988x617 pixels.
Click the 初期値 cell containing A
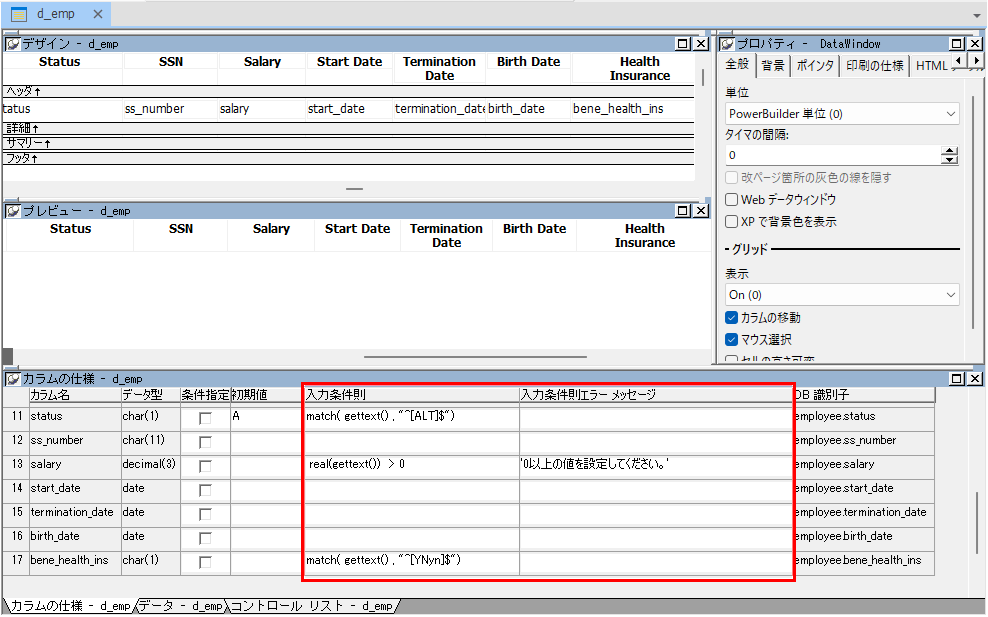point(267,417)
